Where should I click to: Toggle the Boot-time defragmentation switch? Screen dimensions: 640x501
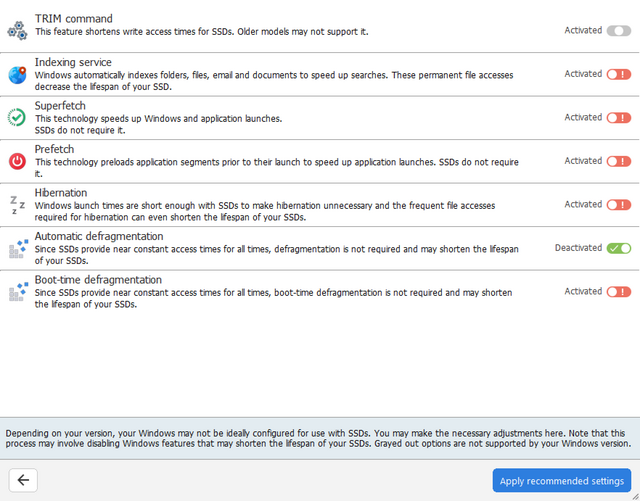point(618,291)
